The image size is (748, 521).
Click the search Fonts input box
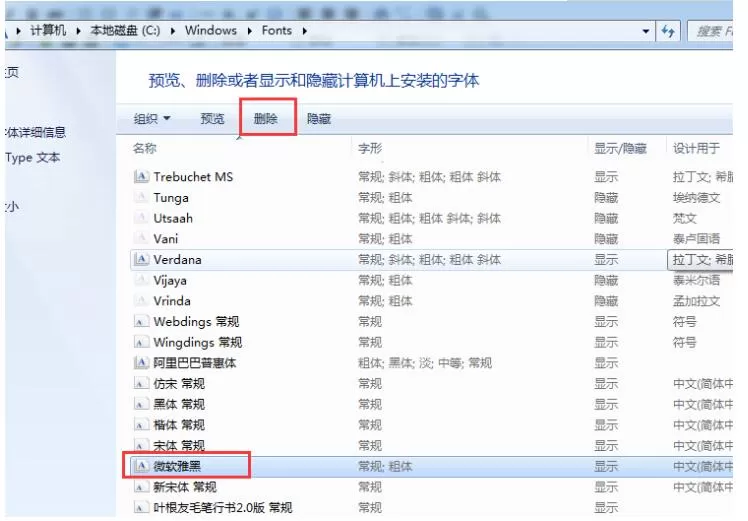click(x=710, y=31)
